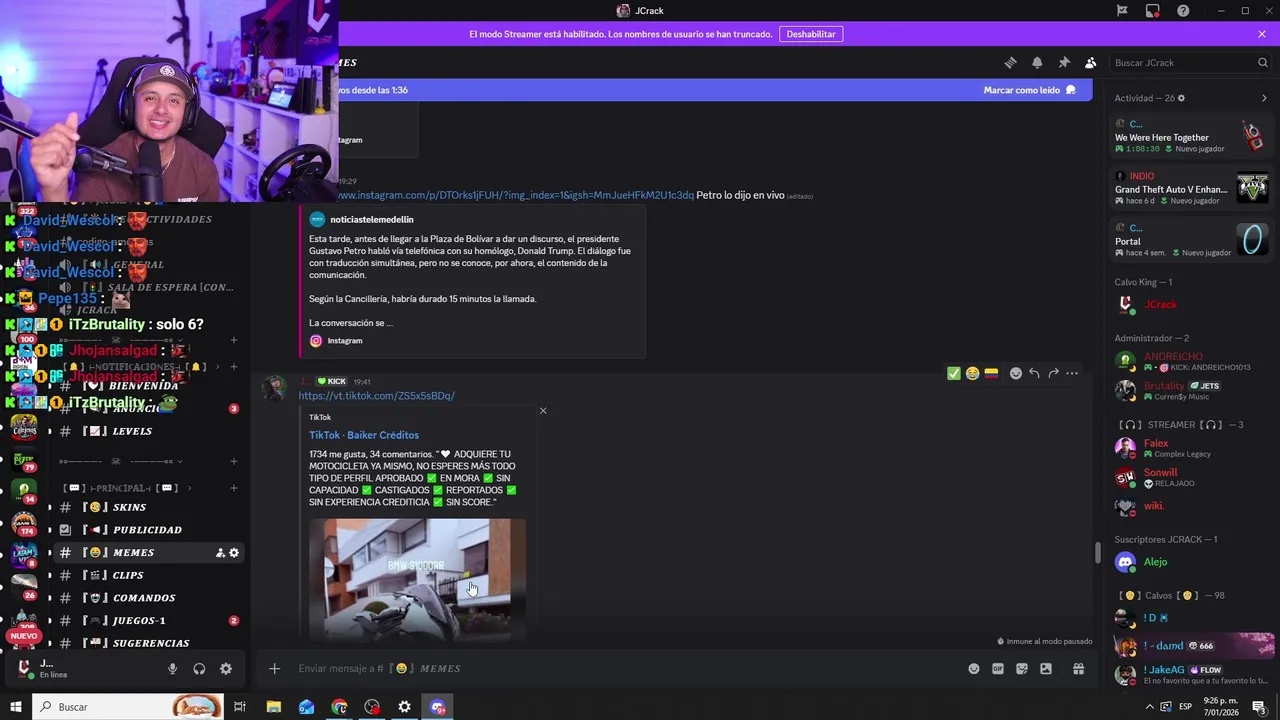Toggle the Colombia flag reaction

point(991,373)
